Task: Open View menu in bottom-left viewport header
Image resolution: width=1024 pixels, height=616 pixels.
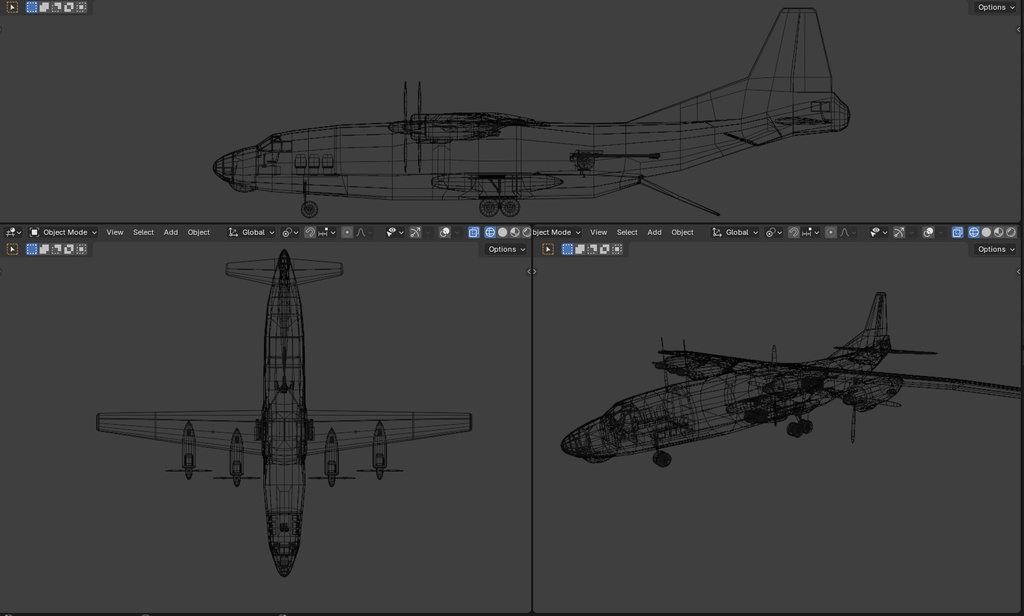Action: 115,232
